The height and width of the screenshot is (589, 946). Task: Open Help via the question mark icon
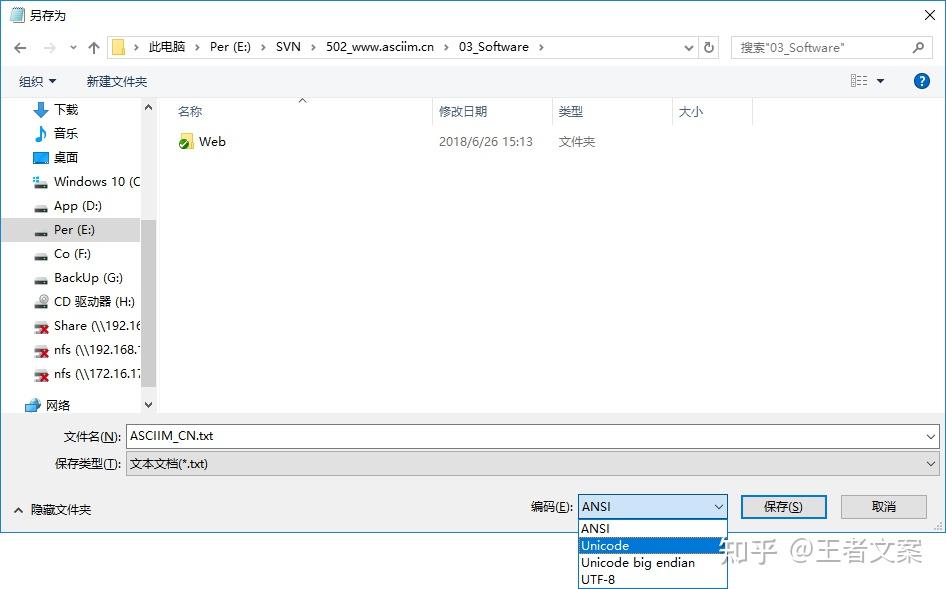pos(921,81)
